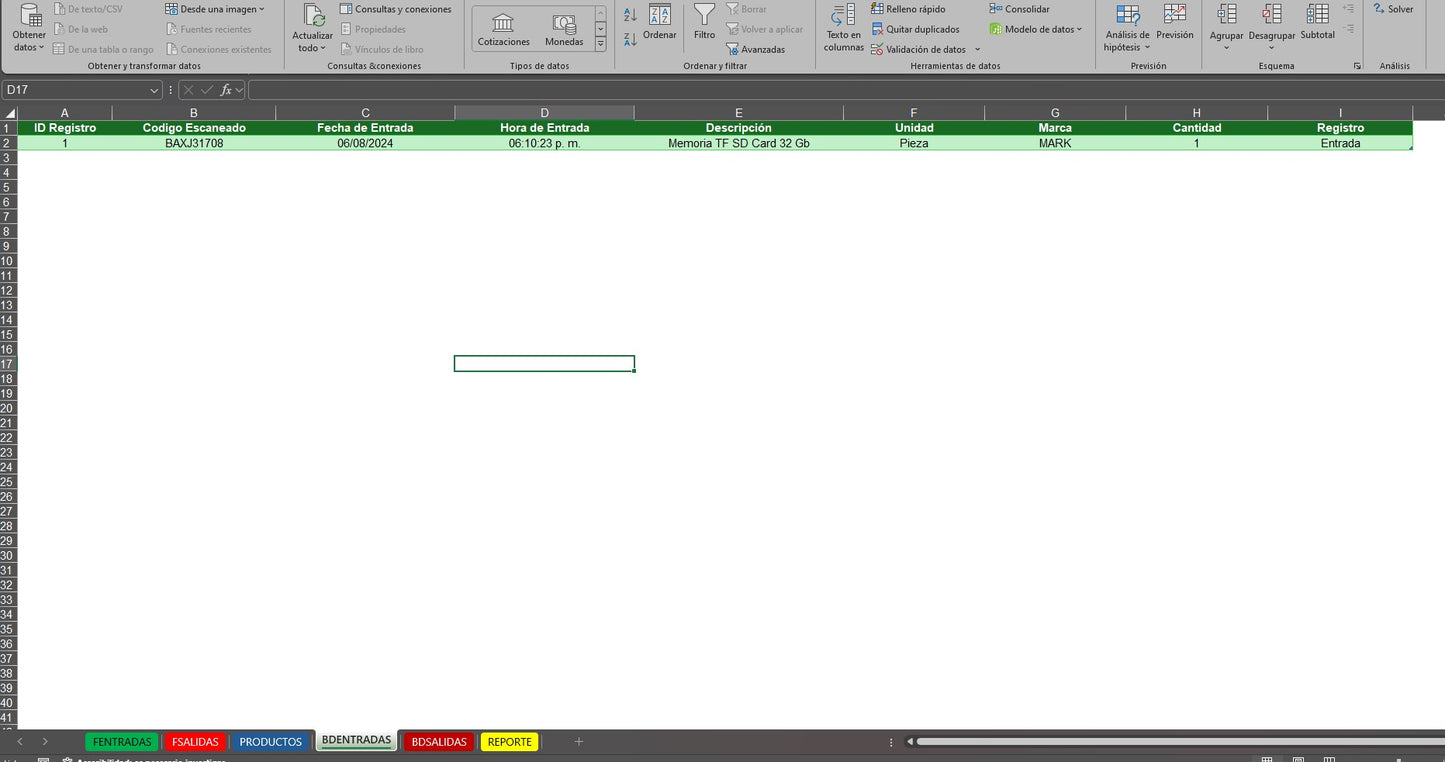
Task: Select the Cotizaciones data type
Action: [504, 29]
